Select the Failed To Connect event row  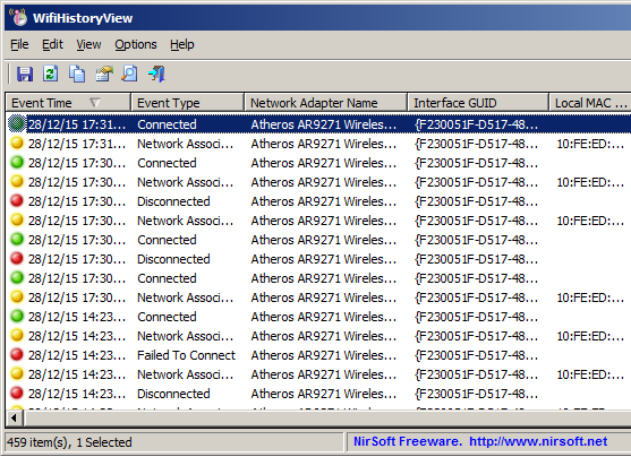pos(186,355)
